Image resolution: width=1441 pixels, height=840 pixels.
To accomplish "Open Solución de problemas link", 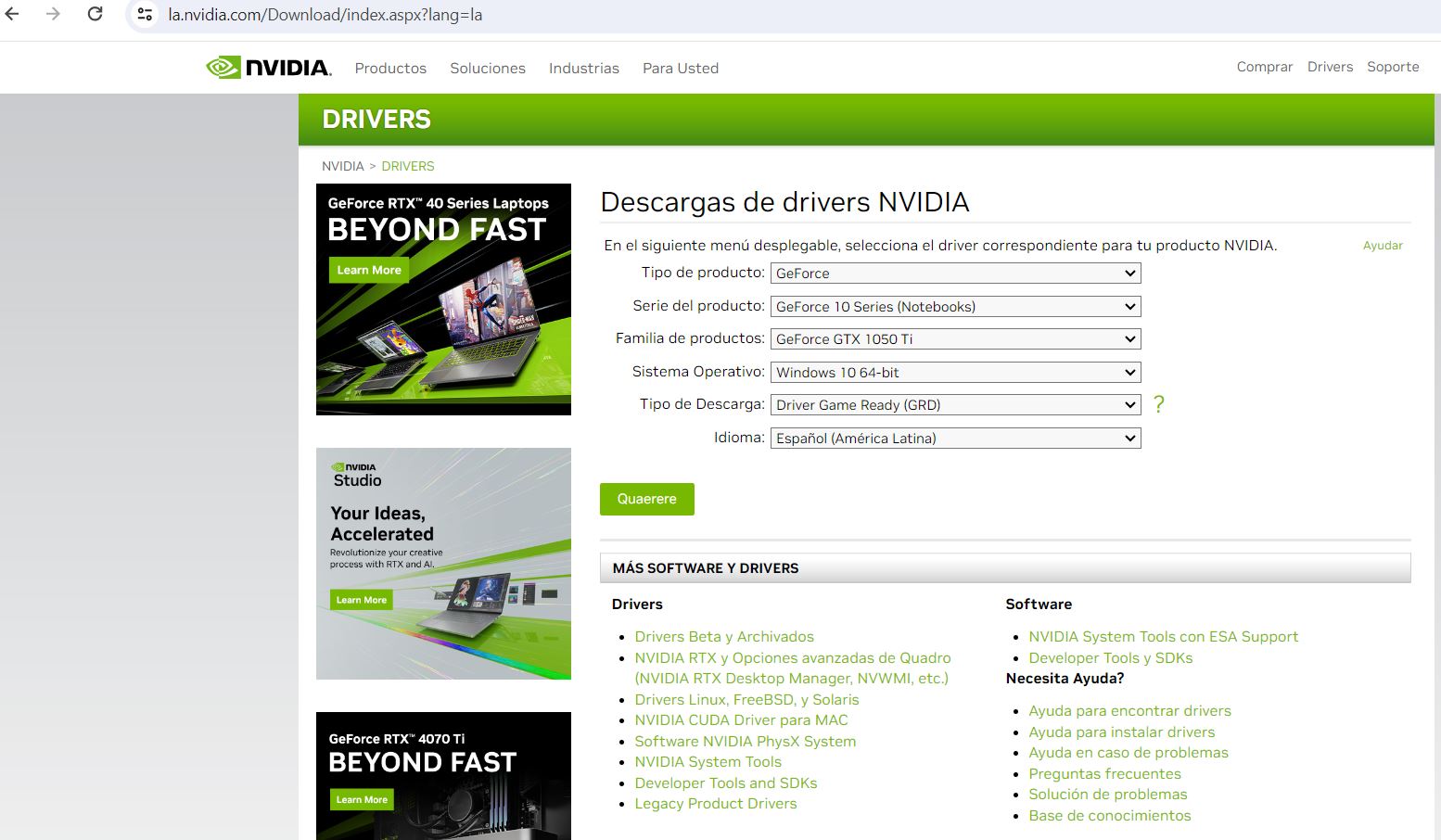I will click(1108, 795).
